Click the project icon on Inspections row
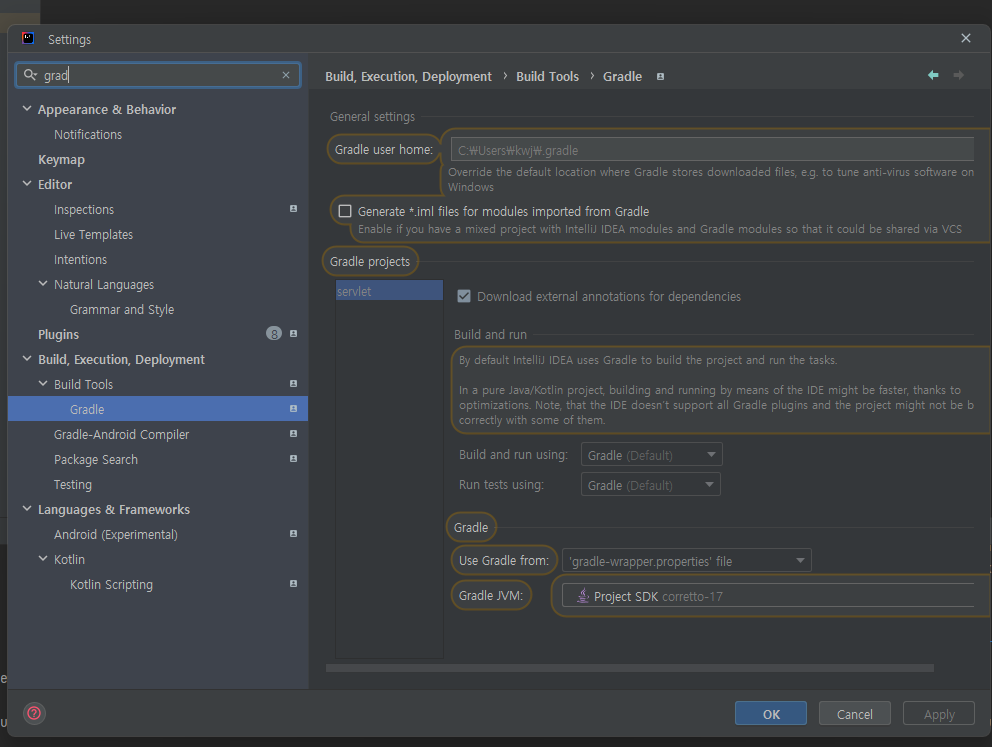 tap(294, 209)
